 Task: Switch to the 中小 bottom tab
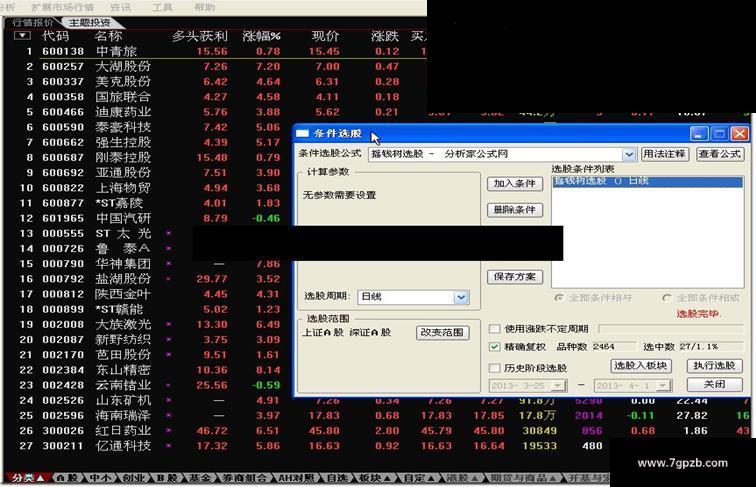(100, 478)
